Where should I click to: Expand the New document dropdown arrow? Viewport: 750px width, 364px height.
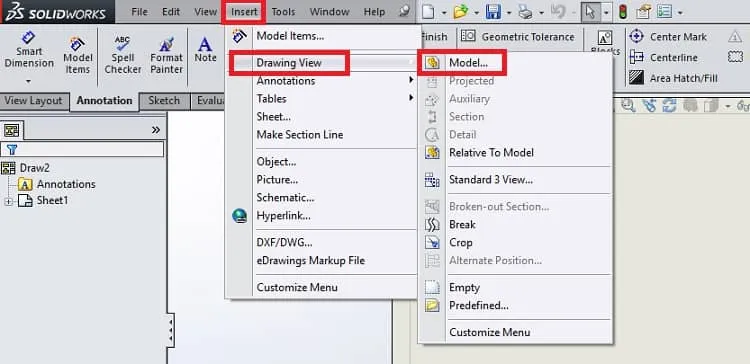tap(444, 12)
